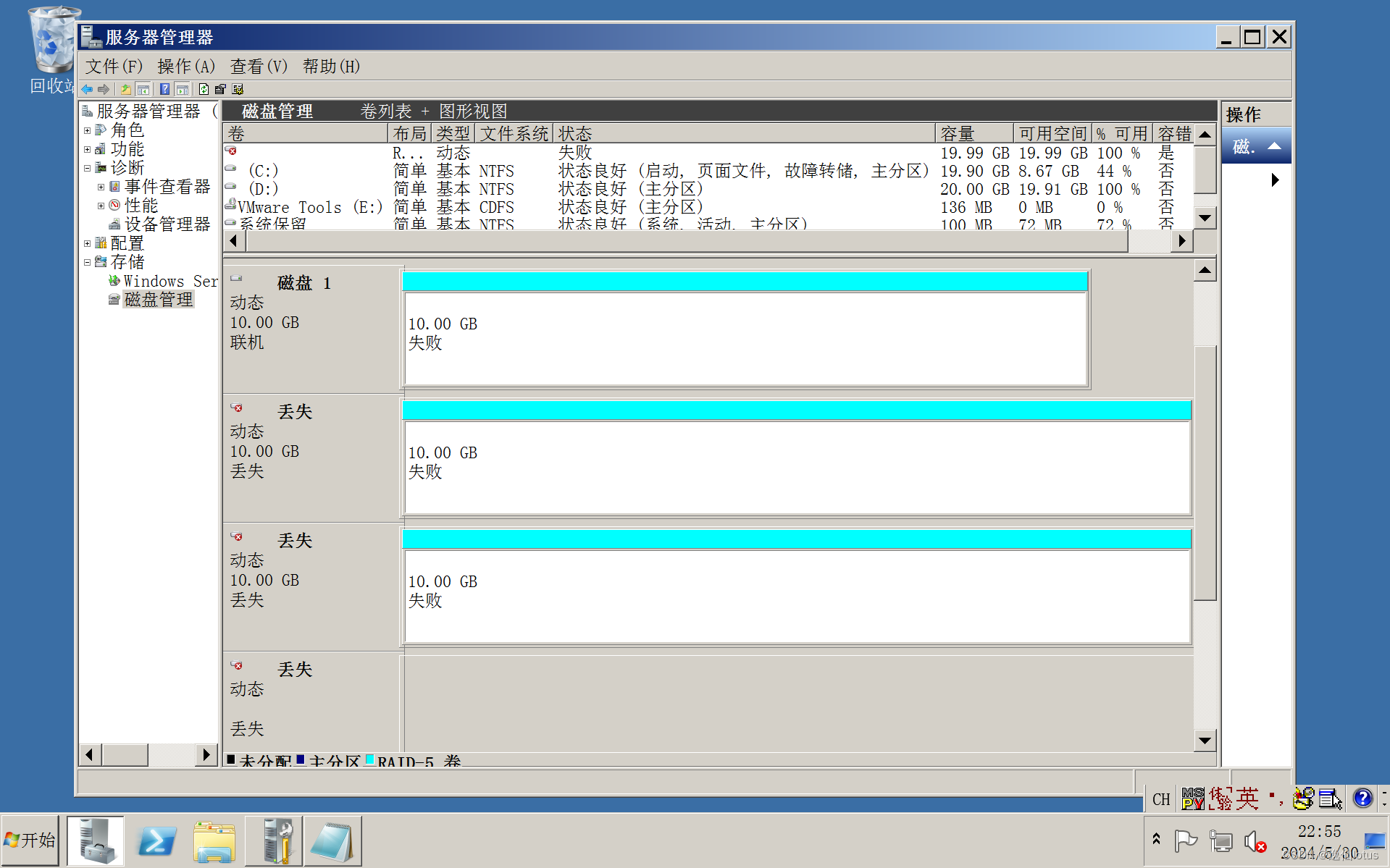Expand the 配置 tree node
Viewport: 1390px width, 868px height.
pyautogui.click(x=88, y=243)
